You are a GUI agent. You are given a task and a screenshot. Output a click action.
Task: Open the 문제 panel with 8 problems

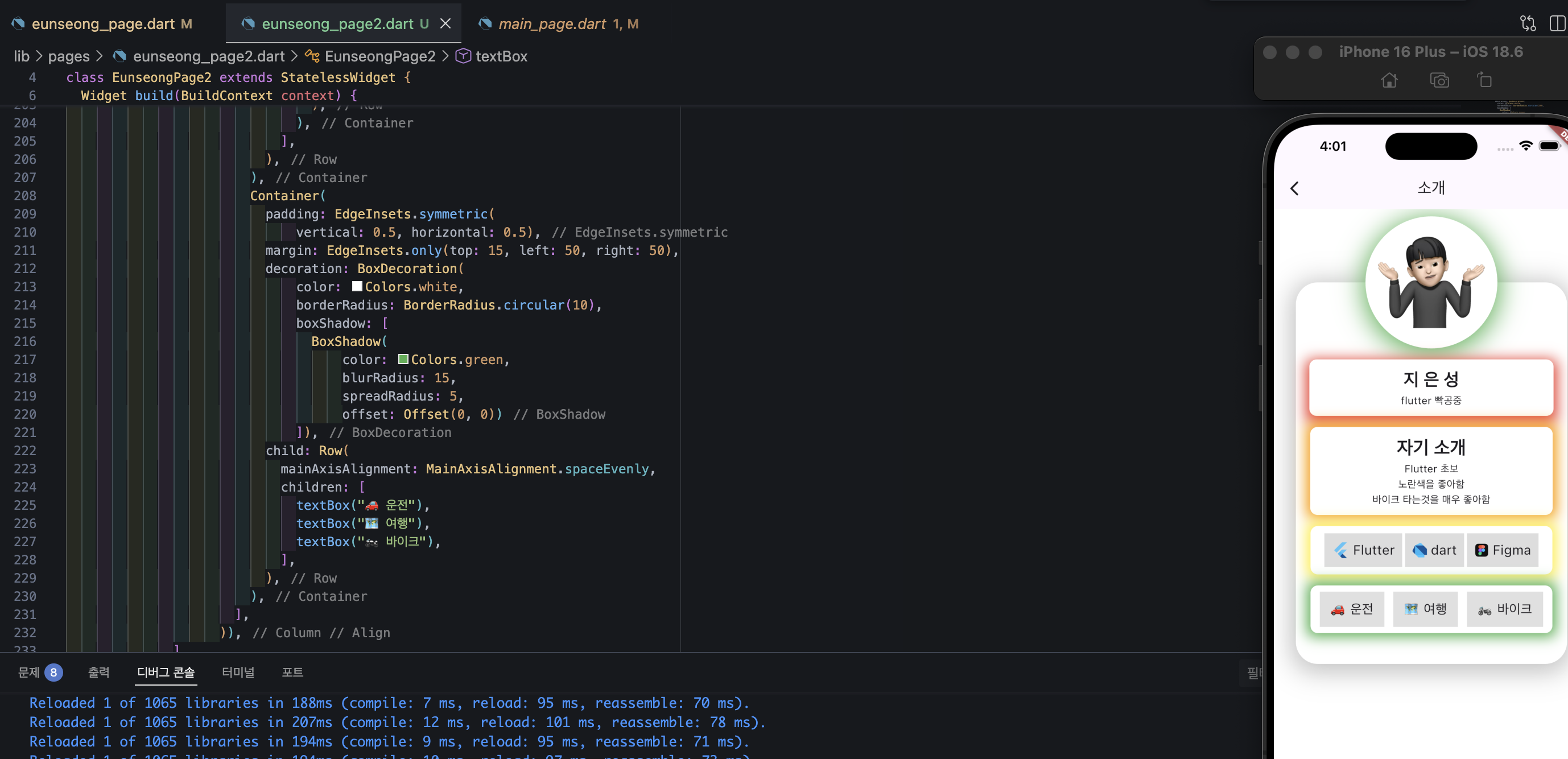click(x=40, y=672)
